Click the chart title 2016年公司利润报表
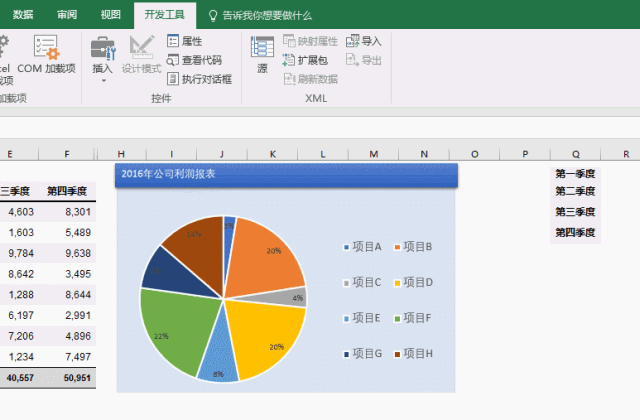 click(x=168, y=174)
